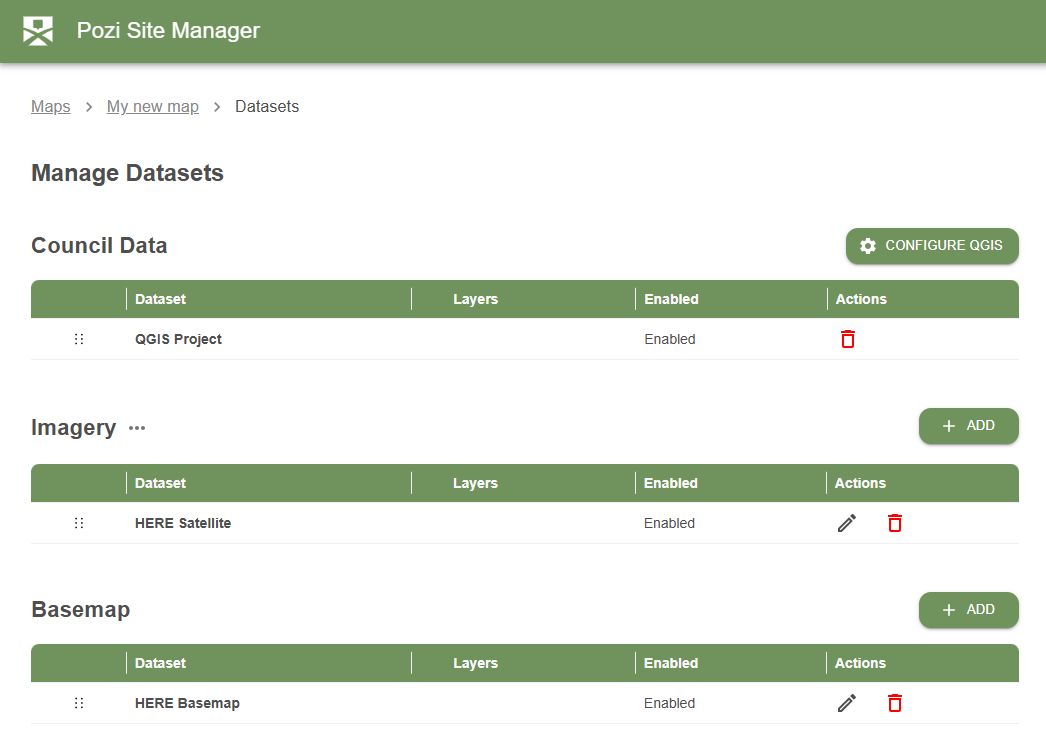Click the CONFIGURE QGIS button
The width and height of the screenshot is (1046, 747).
[x=932, y=245]
